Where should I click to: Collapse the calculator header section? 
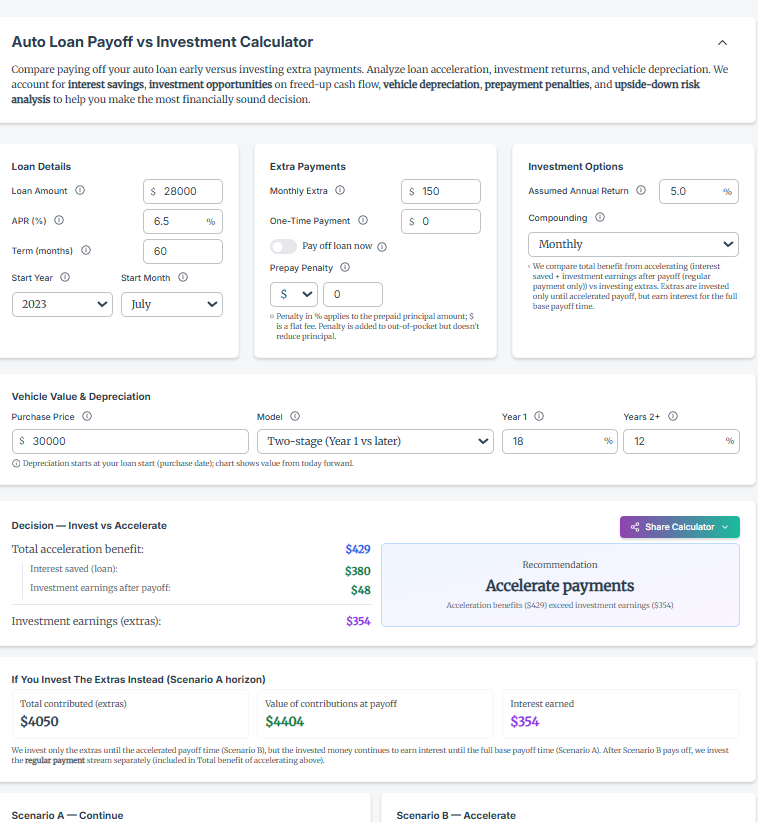722,43
